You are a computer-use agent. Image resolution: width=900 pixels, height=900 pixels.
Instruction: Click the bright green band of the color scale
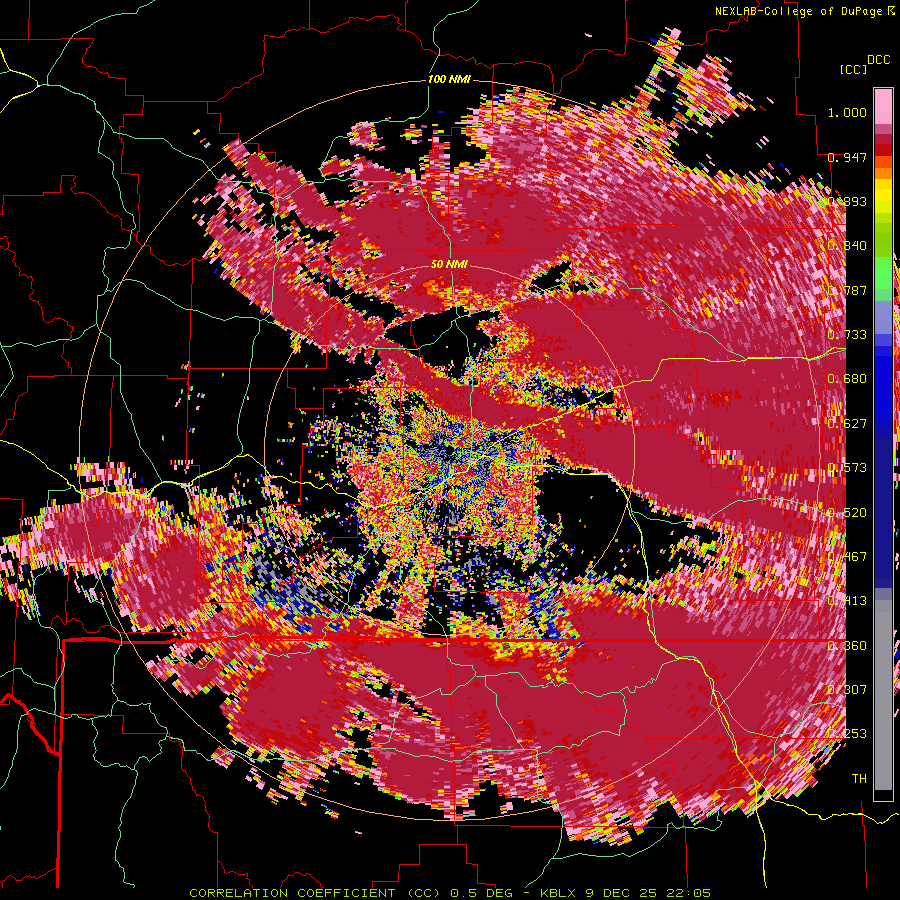pyautogui.click(x=883, y=272)
